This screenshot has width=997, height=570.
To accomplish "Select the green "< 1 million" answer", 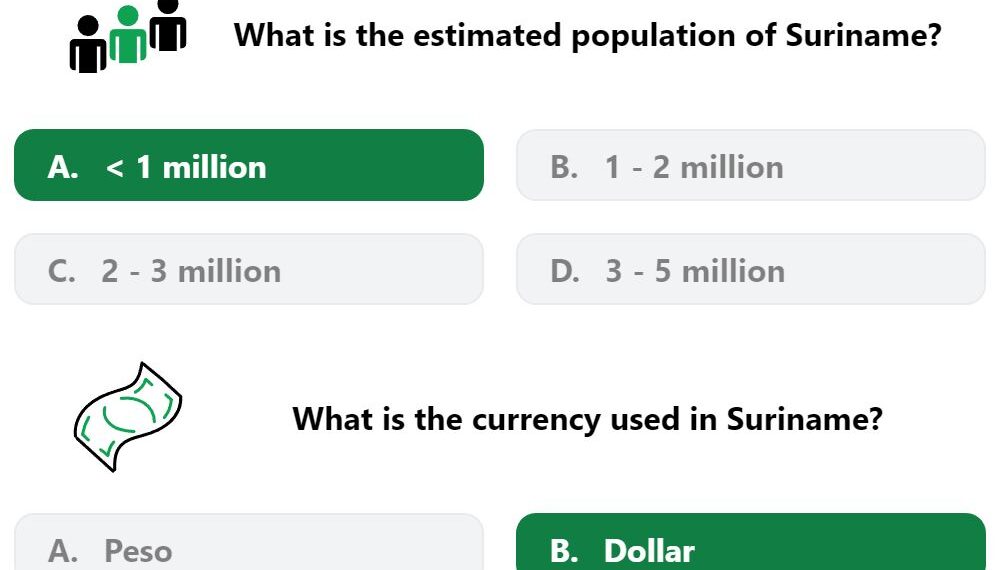I will click(x=249, y=165).
